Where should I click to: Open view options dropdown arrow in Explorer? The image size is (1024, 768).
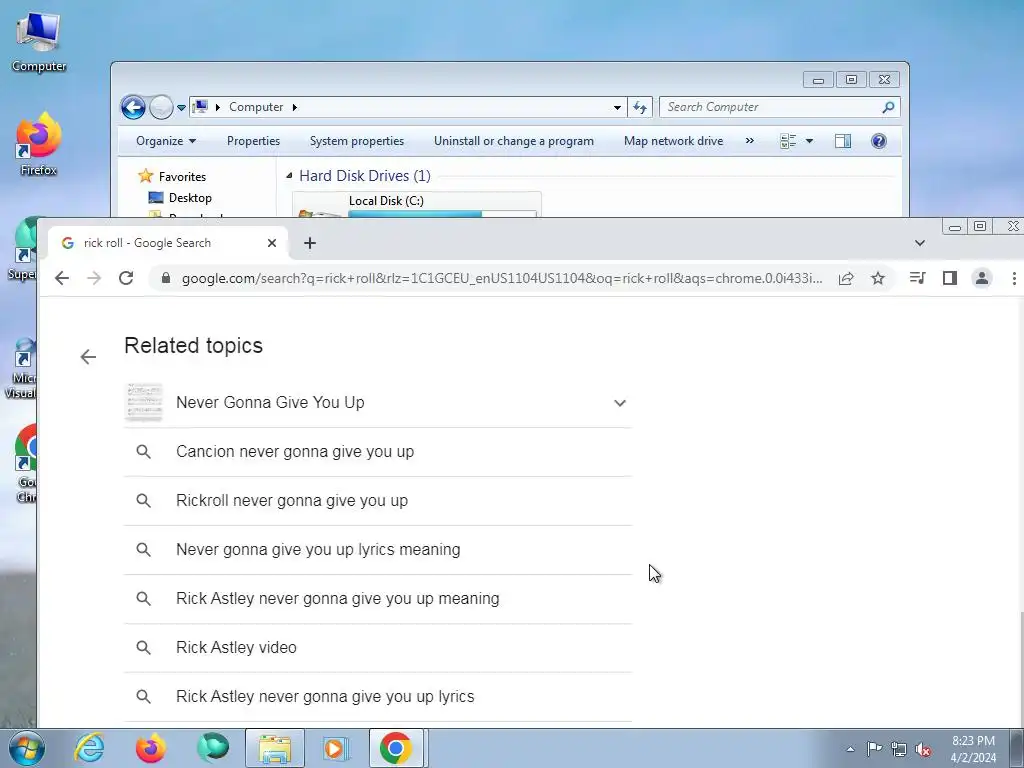tap(809, 141)
